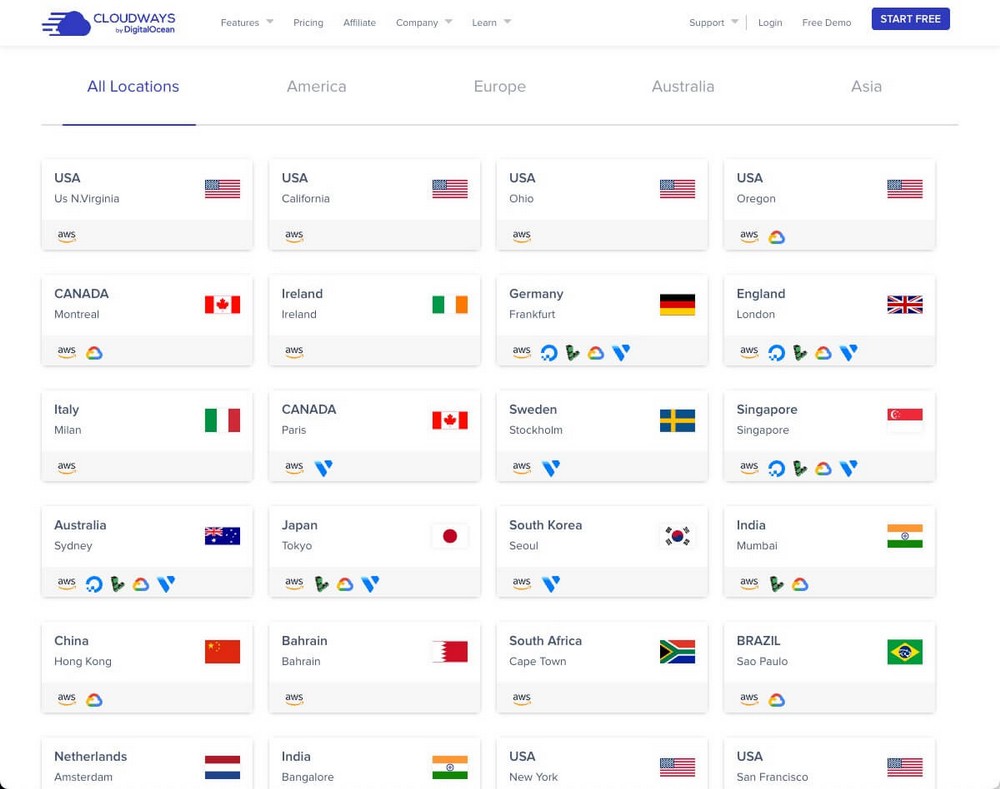Click the Japan flag on the Tokyo card
1000x789 pixels.
tap(450, 536)
